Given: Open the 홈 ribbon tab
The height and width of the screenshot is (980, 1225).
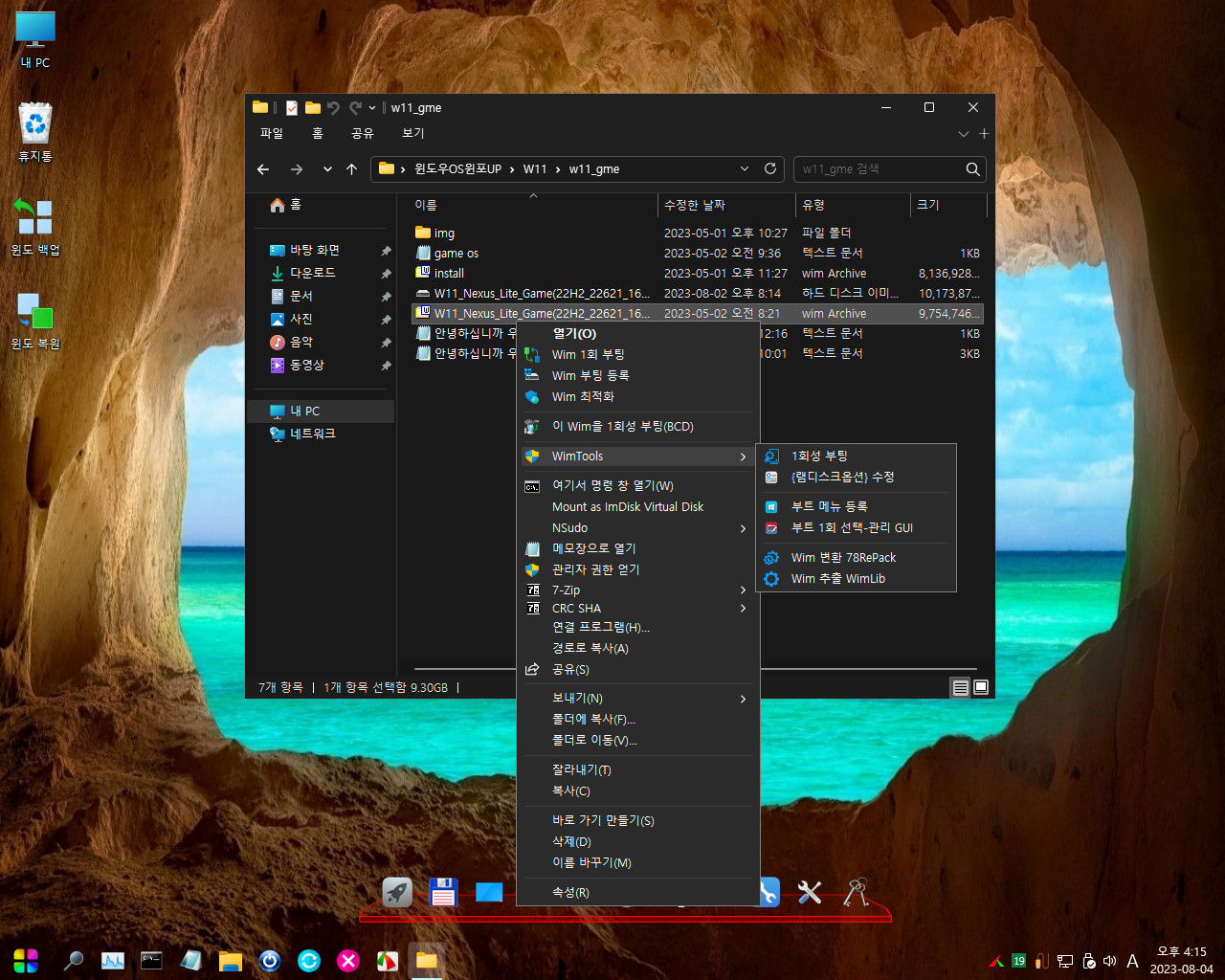Looking at the screenshot, I should [x=318, y=133].
